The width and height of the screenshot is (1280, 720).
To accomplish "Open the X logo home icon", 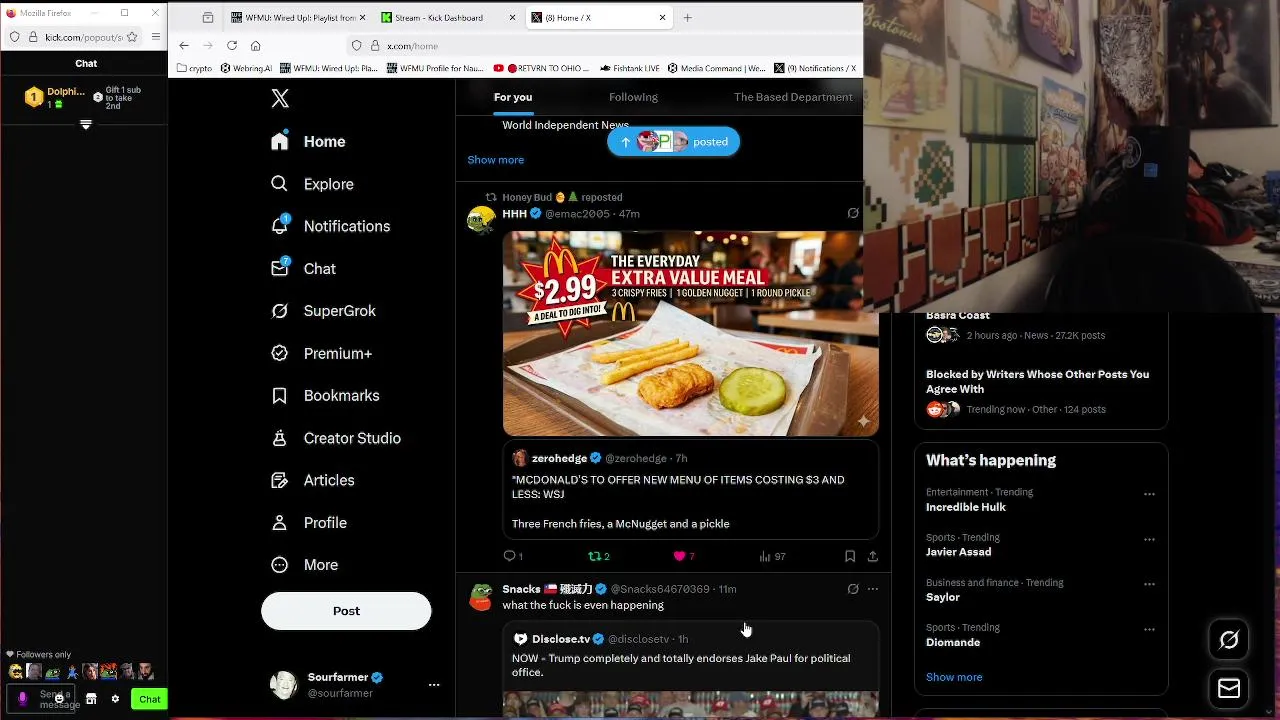I will pos(280,98).
